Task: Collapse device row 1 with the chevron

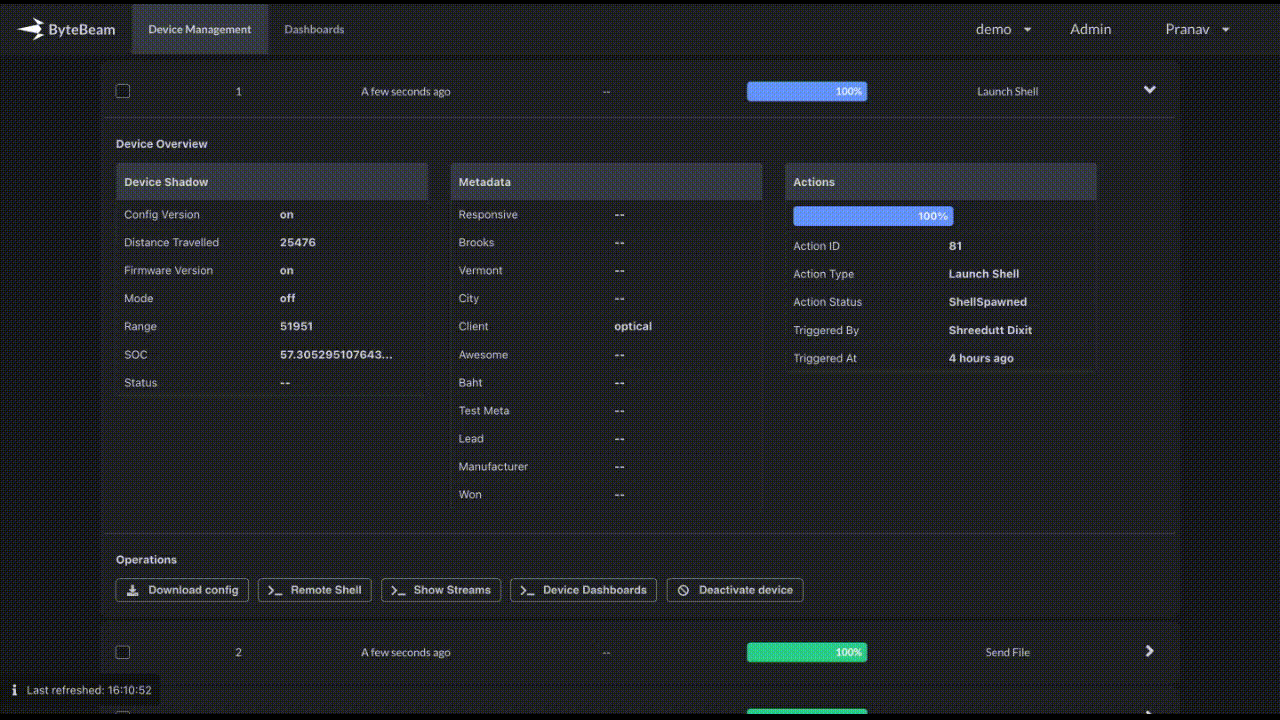Action: point(1150,90)
